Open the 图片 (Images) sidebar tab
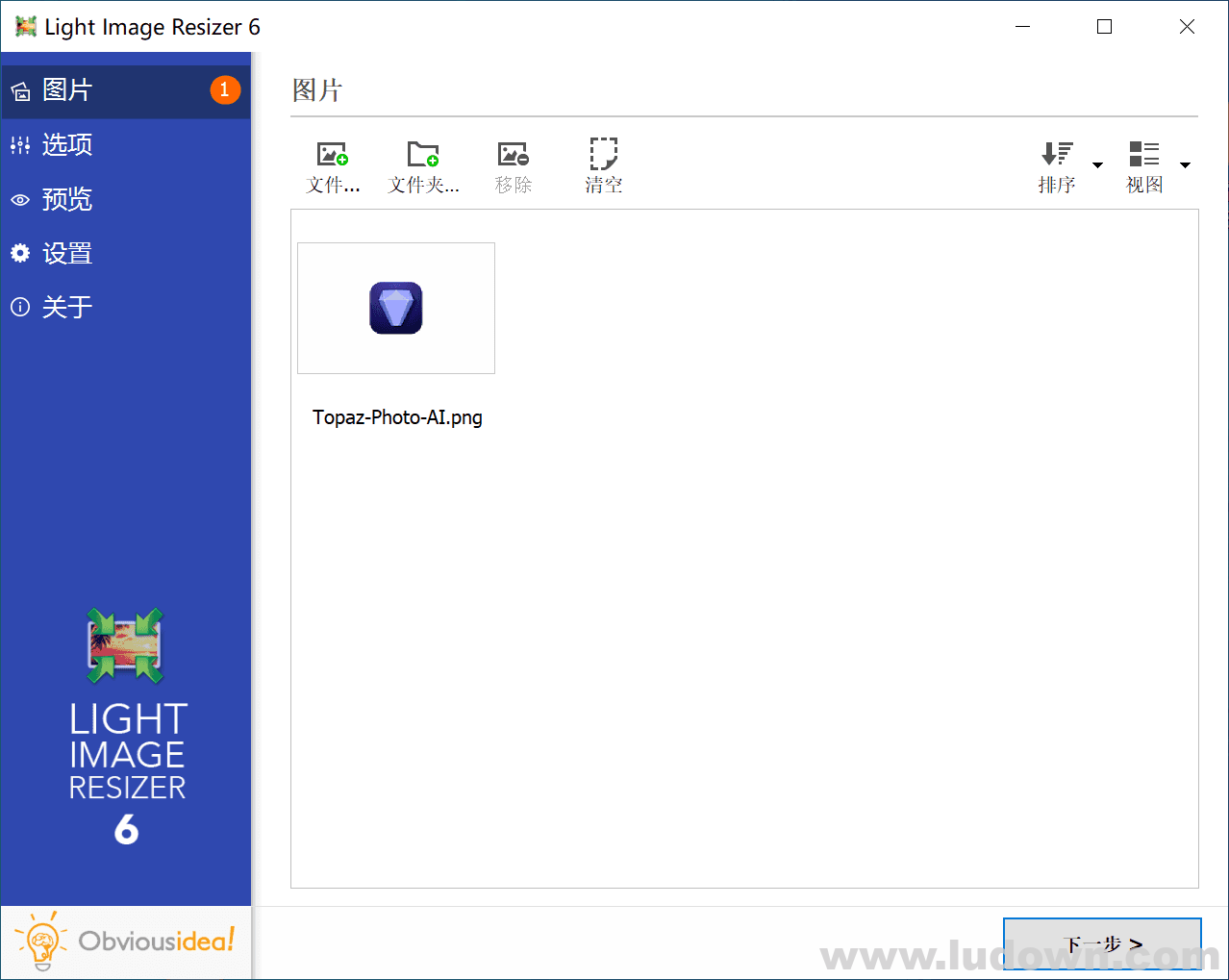The height and width of the screenshot is (980, 1229). coord(125,91)
